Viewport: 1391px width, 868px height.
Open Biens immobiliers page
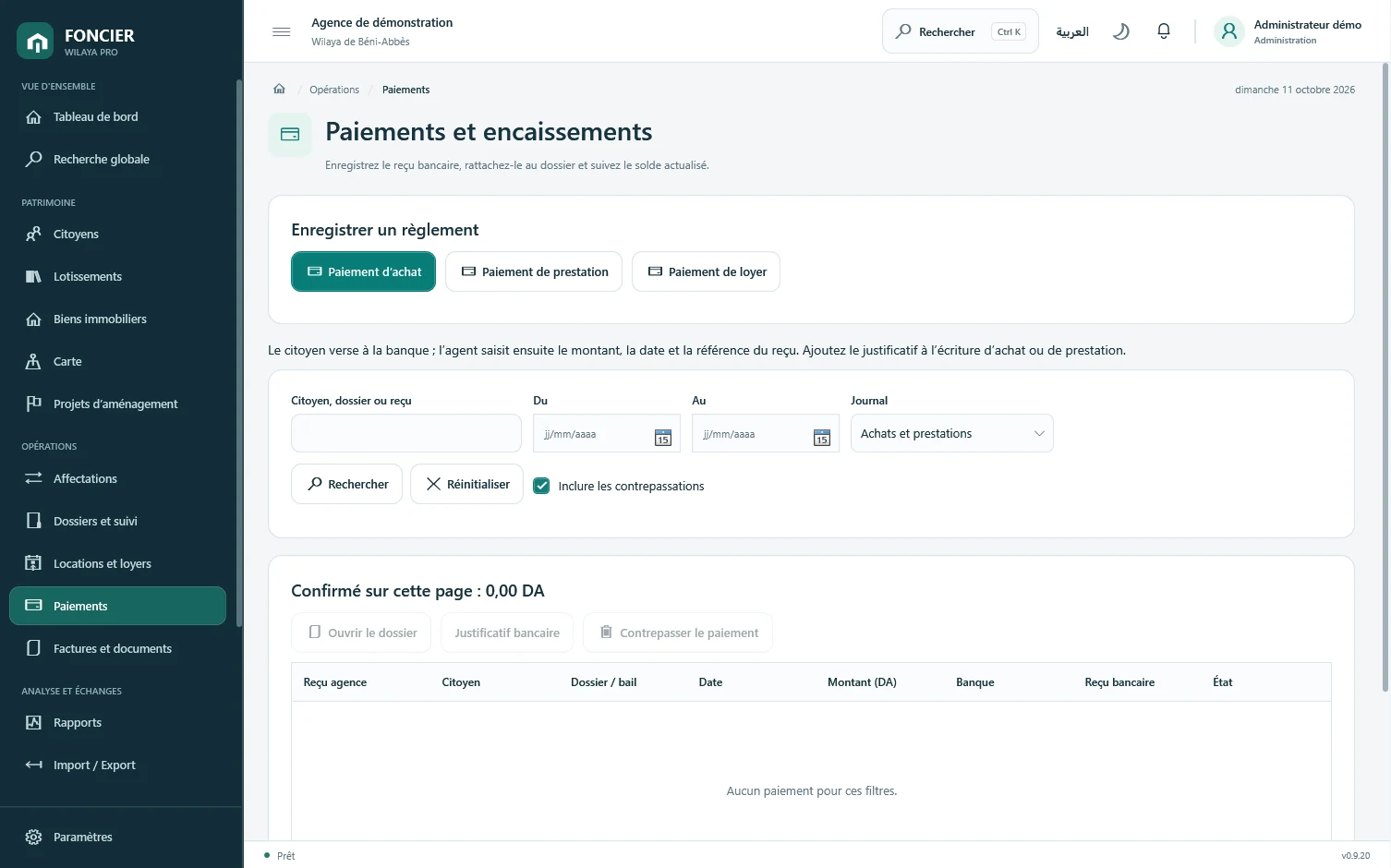(117, 319)
